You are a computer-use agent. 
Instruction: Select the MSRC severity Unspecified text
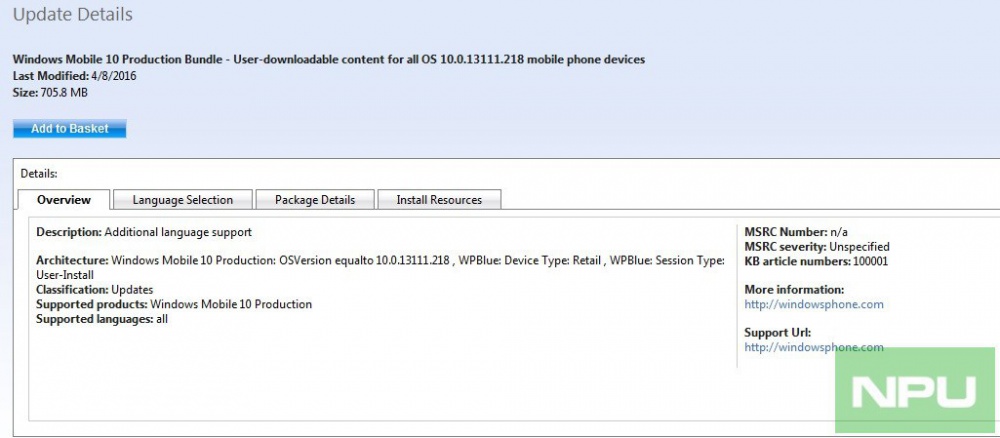coord(817,247)
